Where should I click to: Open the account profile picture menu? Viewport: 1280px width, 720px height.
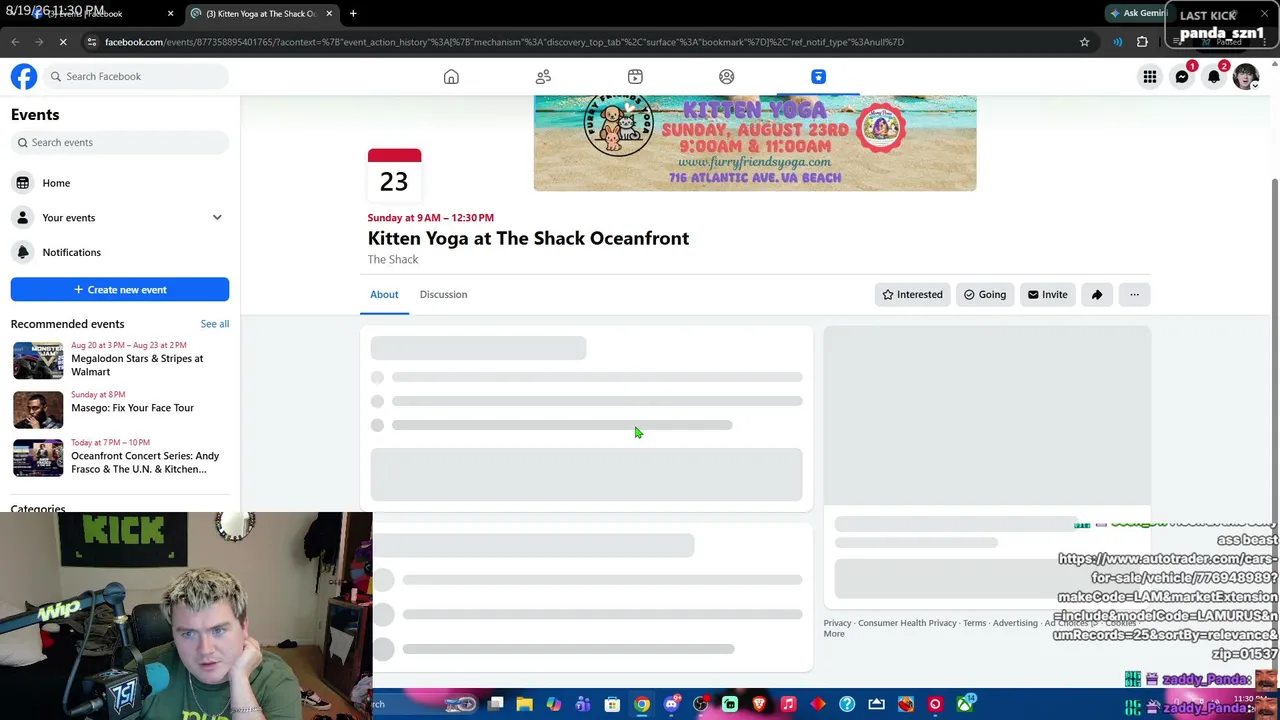tap(1246, 77)
